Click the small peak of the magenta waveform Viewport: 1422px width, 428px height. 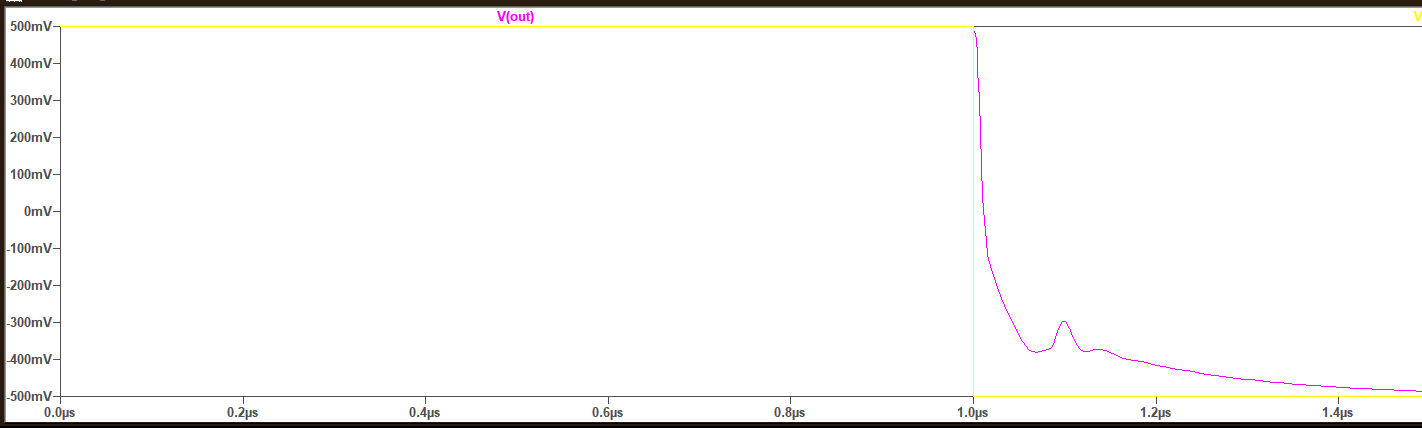click(1064, 322)
